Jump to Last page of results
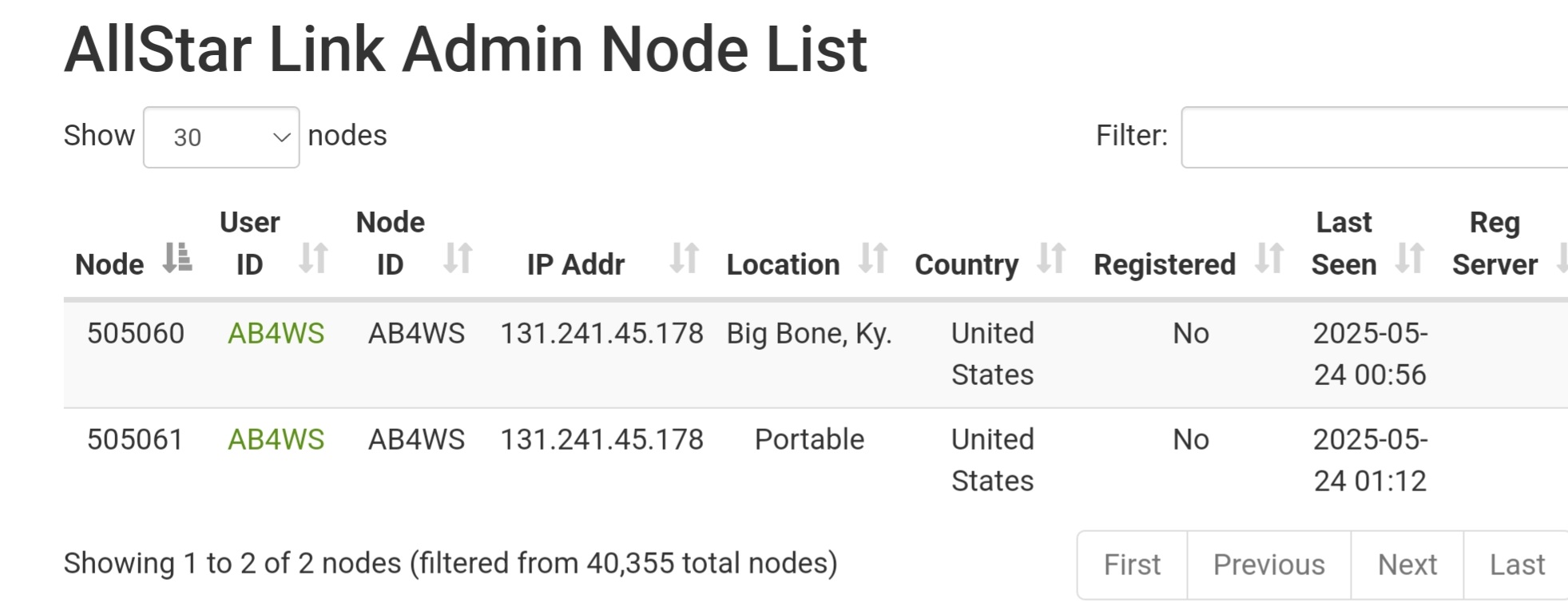Image resolution: width=1568 pixels, height=615 pixels. [1516, 565]
